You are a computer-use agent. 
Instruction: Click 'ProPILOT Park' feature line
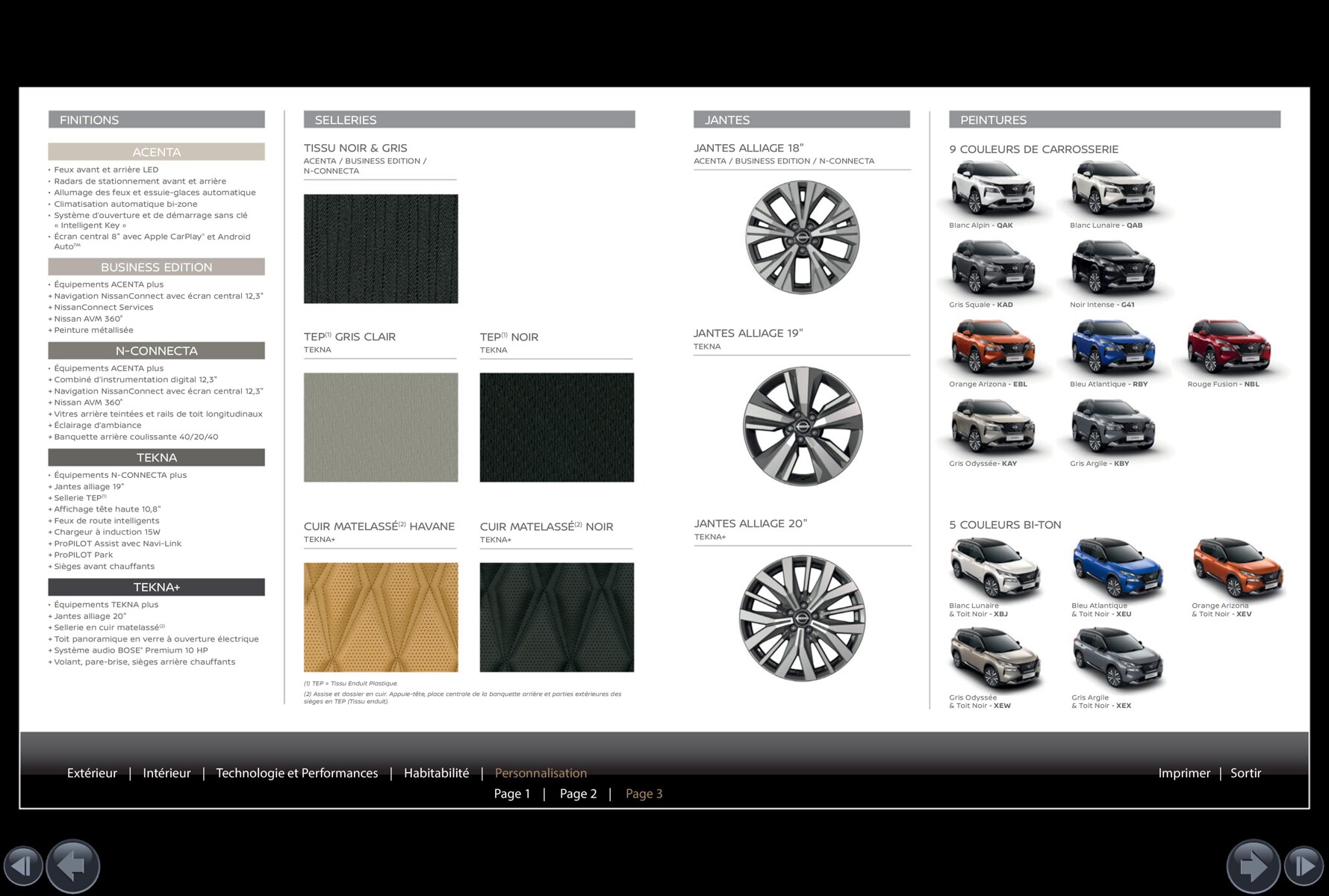point(81,555)
